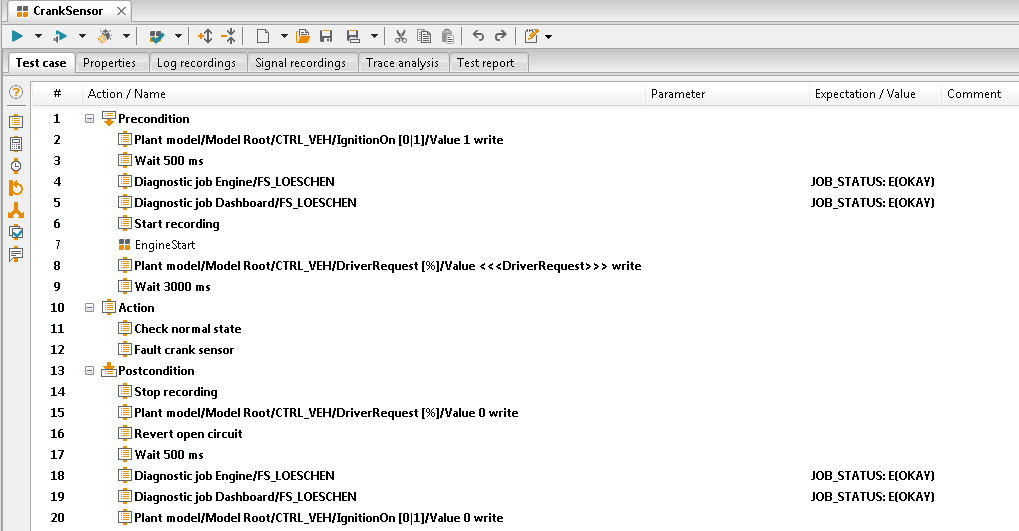This screenshot has width=1019, height=531.
Task: Click the copy icon
Action: pos(424,36)
